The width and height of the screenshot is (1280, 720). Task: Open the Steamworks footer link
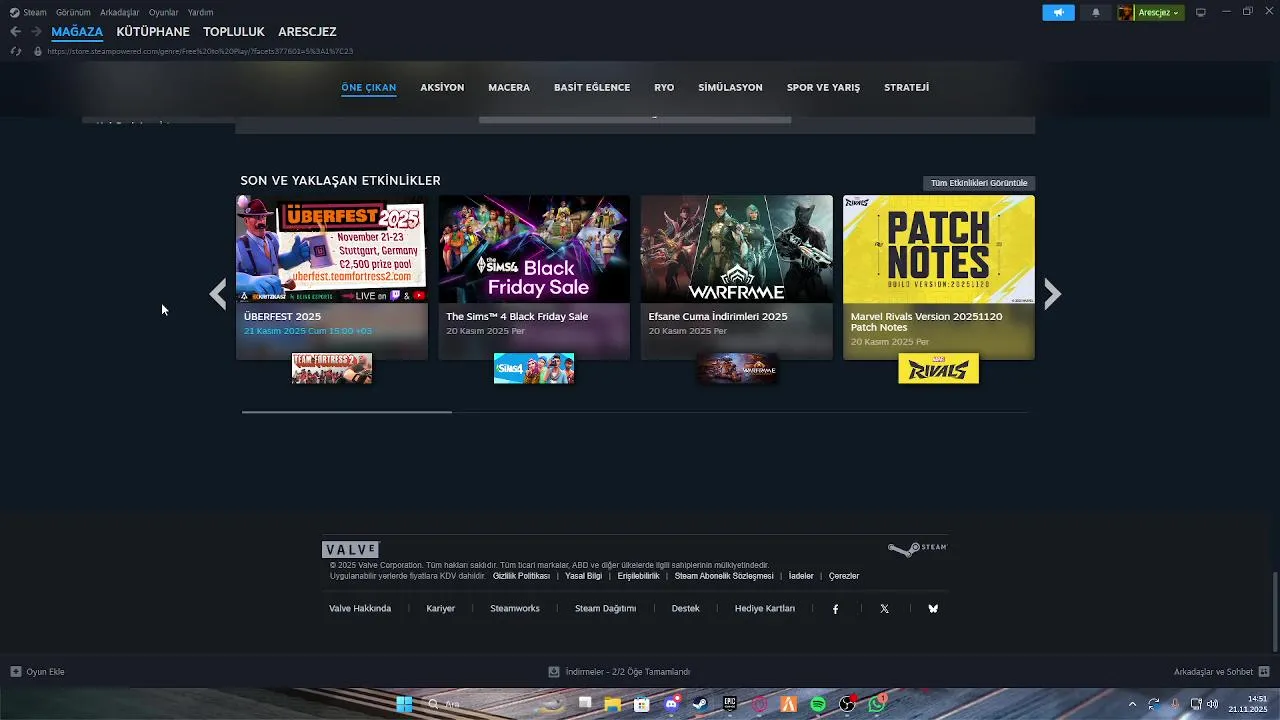point(515,609)
